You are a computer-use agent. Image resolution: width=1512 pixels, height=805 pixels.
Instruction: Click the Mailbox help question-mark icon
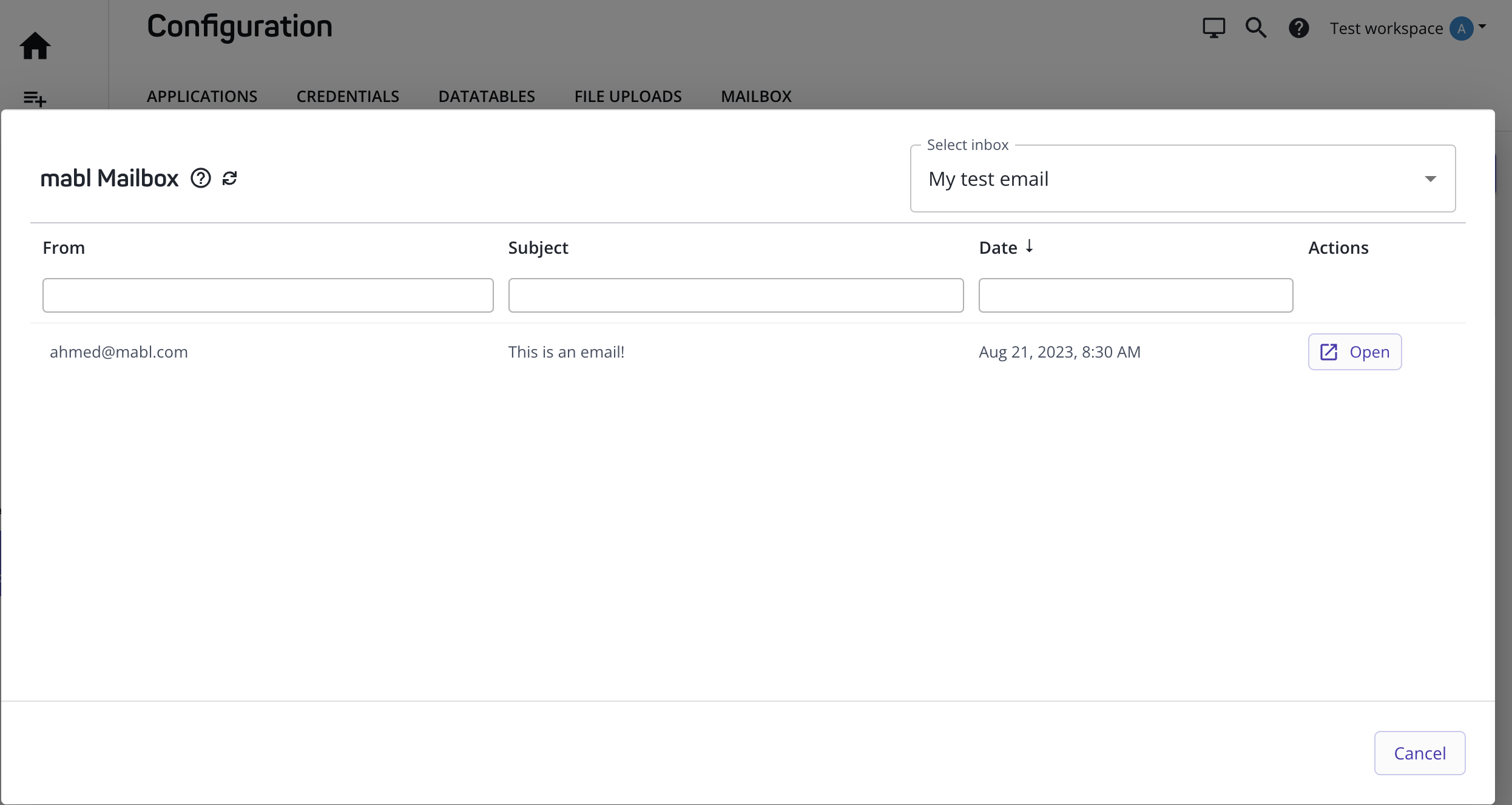pos(201,178)
